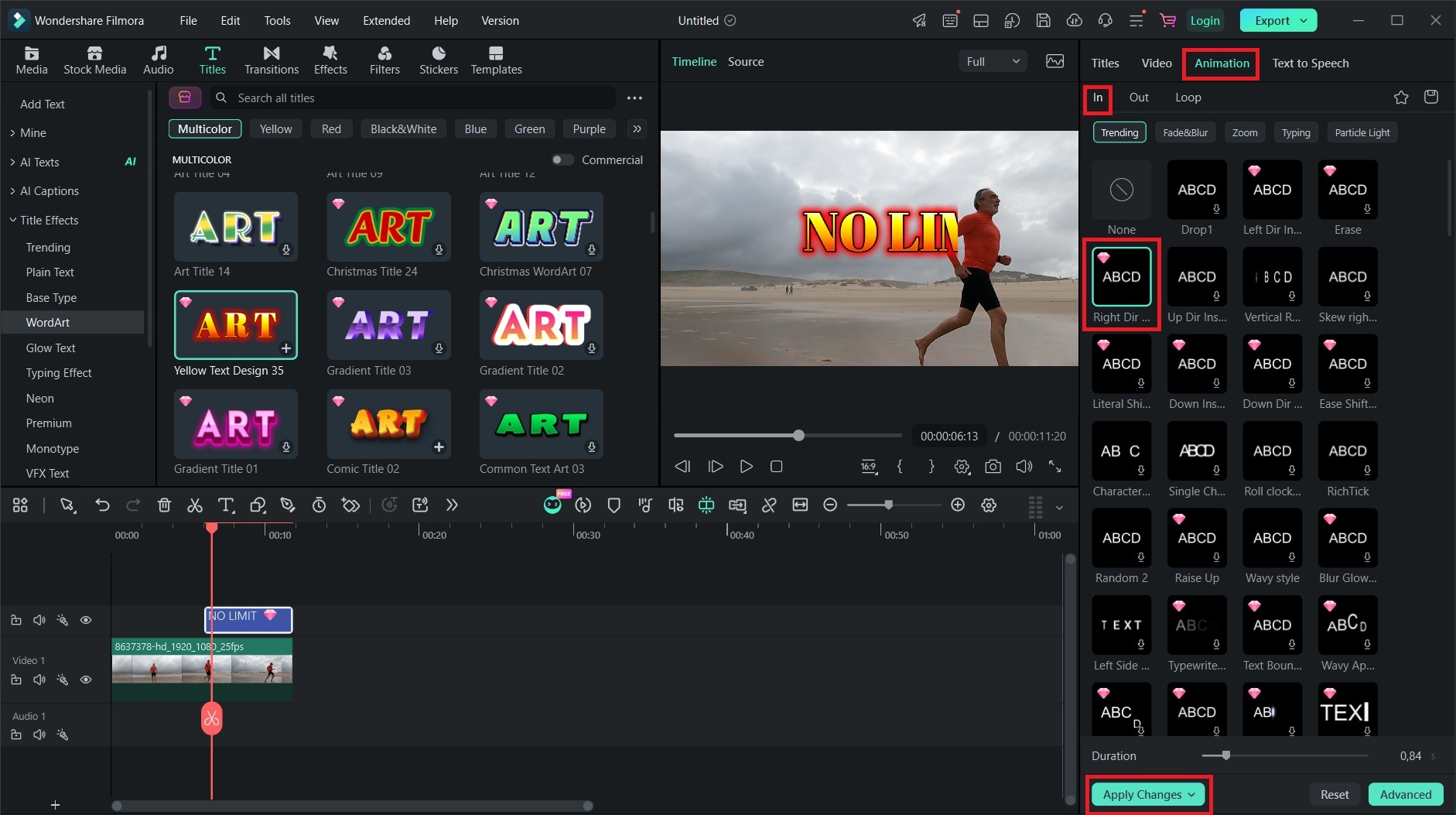This screenshot has height=815, width=1456.
Task: Click the marker shield icon in timeline toolbar
Action: click(614, 505)
